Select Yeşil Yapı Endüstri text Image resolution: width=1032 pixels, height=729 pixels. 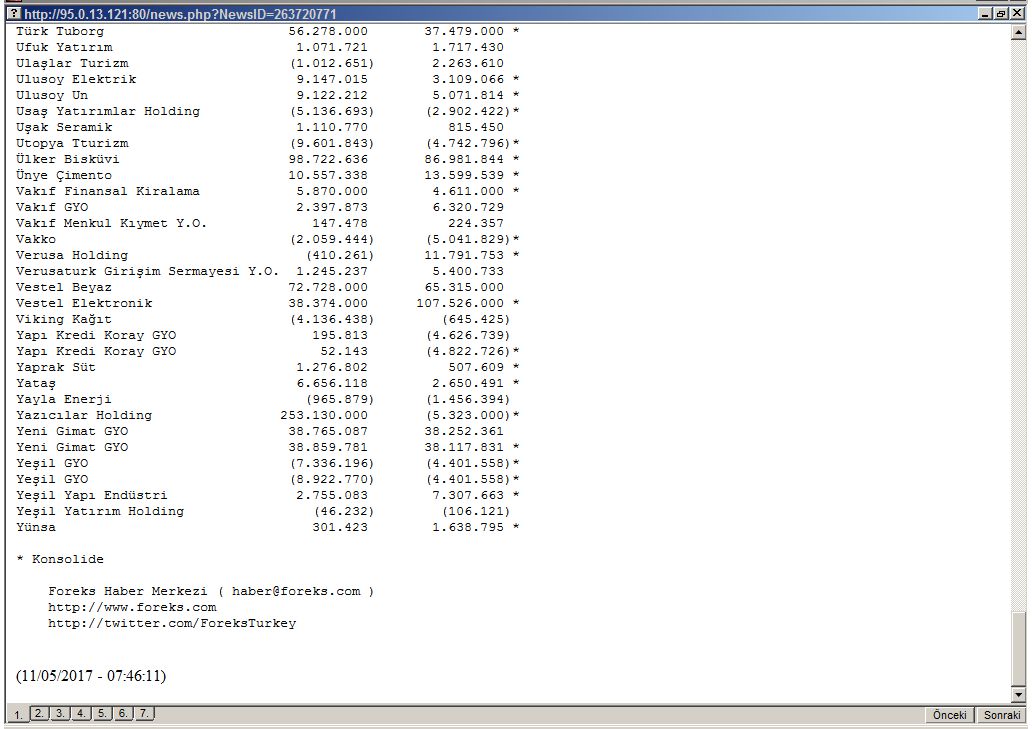[92, 495]
